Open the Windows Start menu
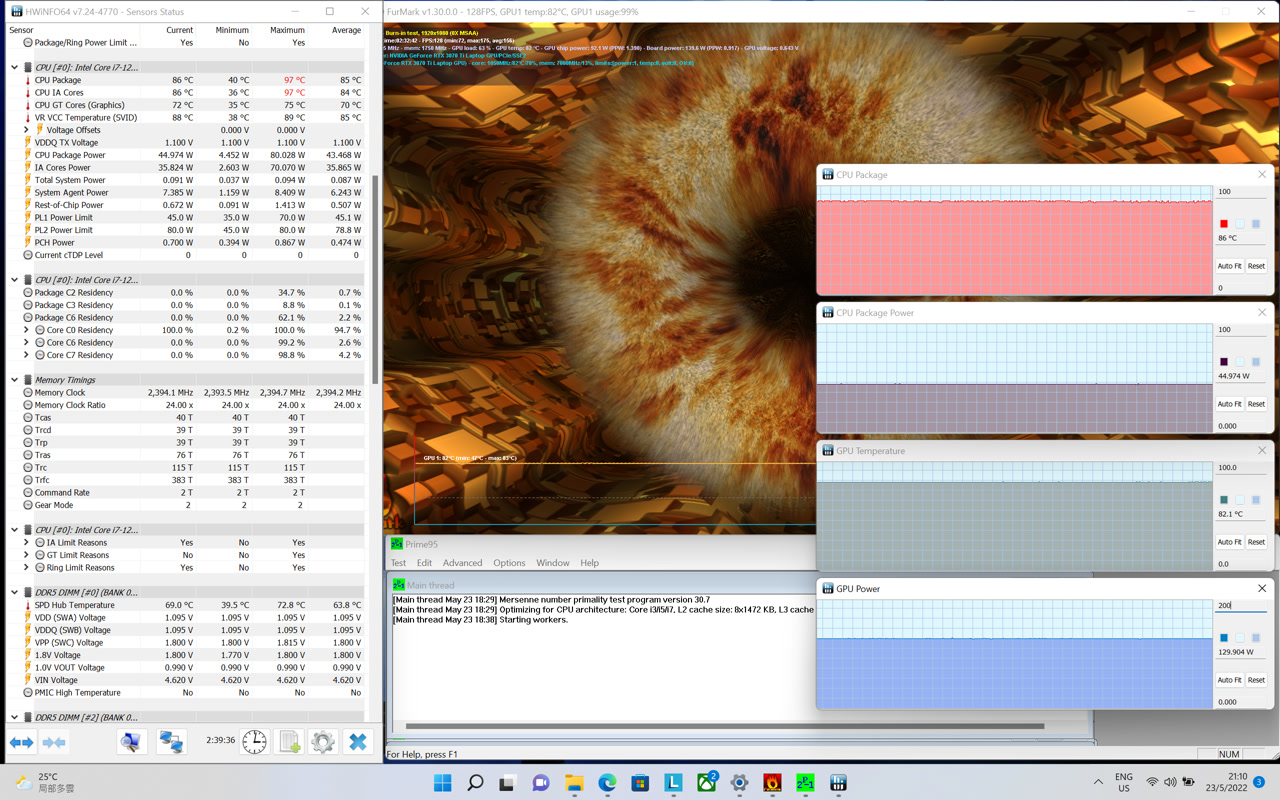Screen dimensions: 1280x800 click(x=442, y=783)
